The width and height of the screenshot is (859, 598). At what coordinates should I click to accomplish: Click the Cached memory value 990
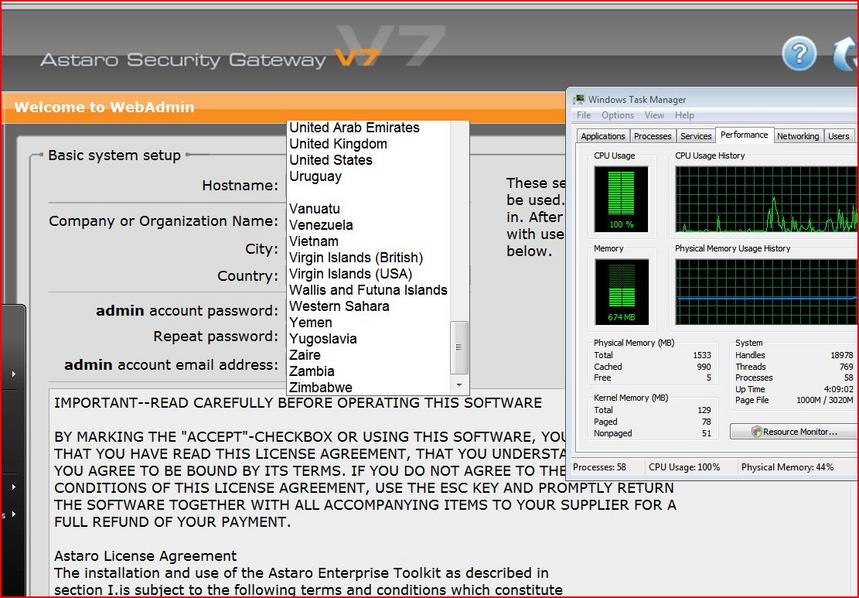[x=704, y=367]
